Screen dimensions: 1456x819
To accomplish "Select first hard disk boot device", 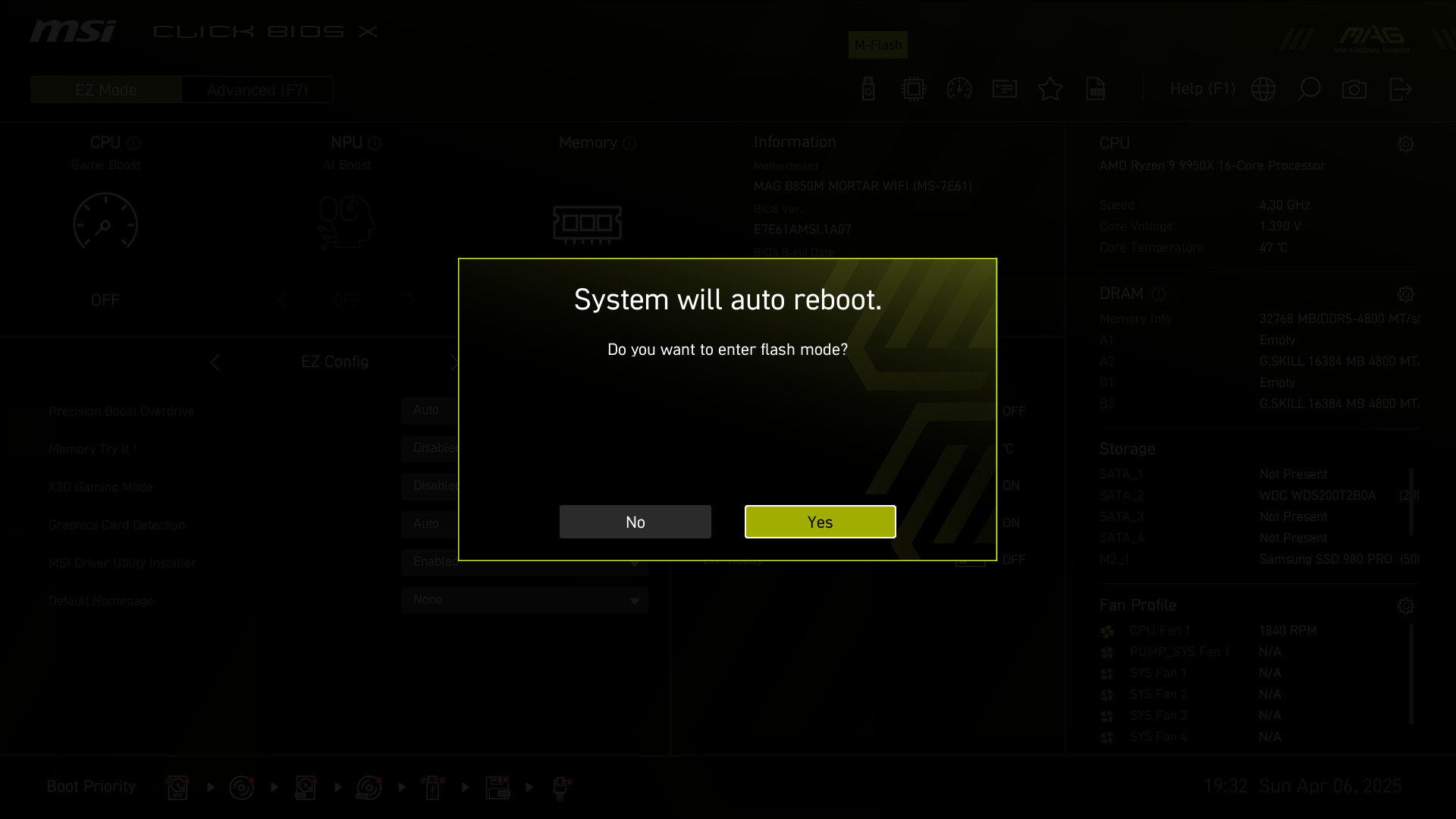I will click(x=178, y=787).
